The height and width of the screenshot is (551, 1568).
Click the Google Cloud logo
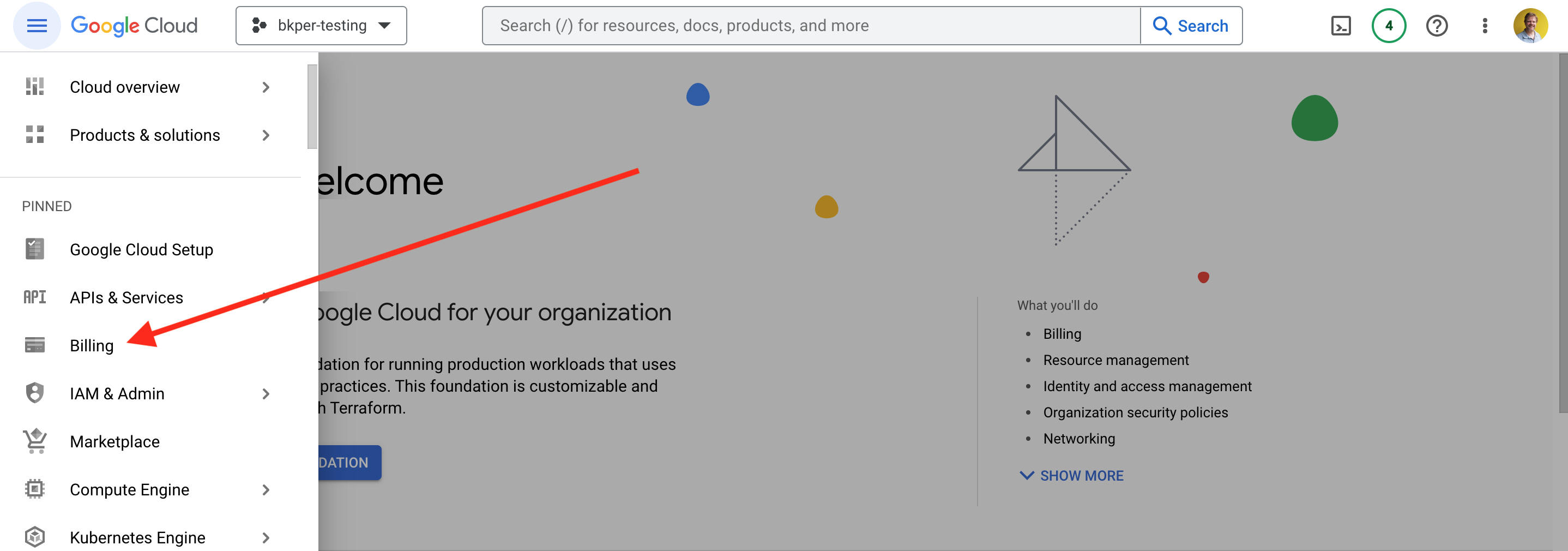pyautogui.click(x=134, y=25)
